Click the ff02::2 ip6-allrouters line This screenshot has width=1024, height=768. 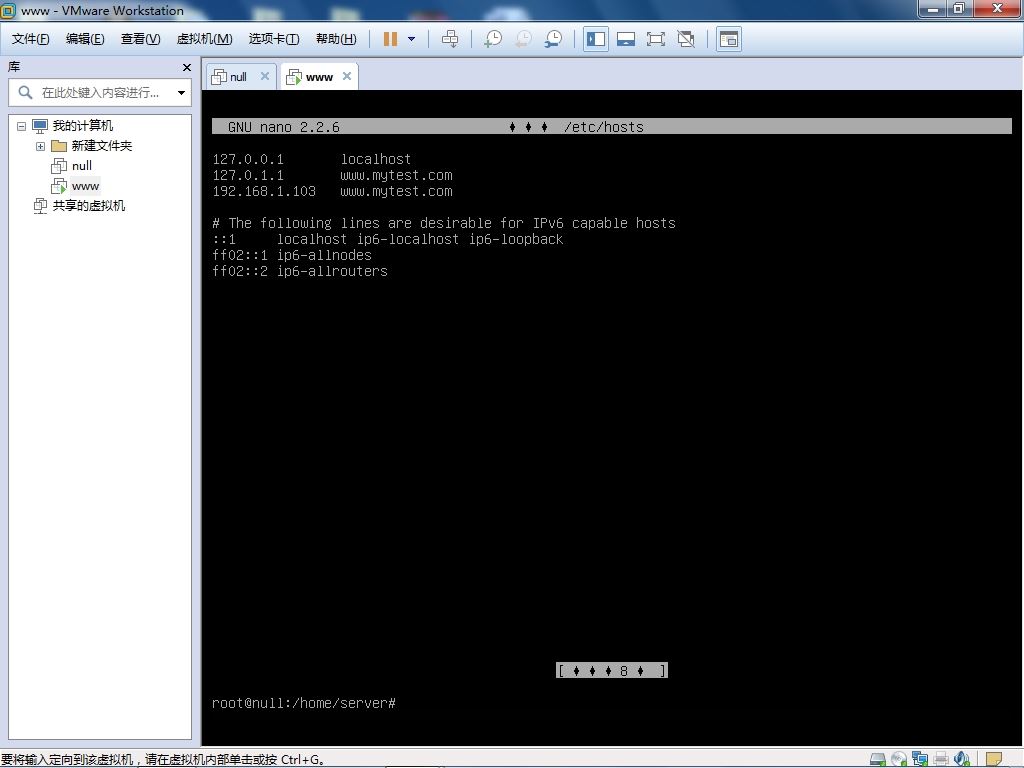point(300,271)
